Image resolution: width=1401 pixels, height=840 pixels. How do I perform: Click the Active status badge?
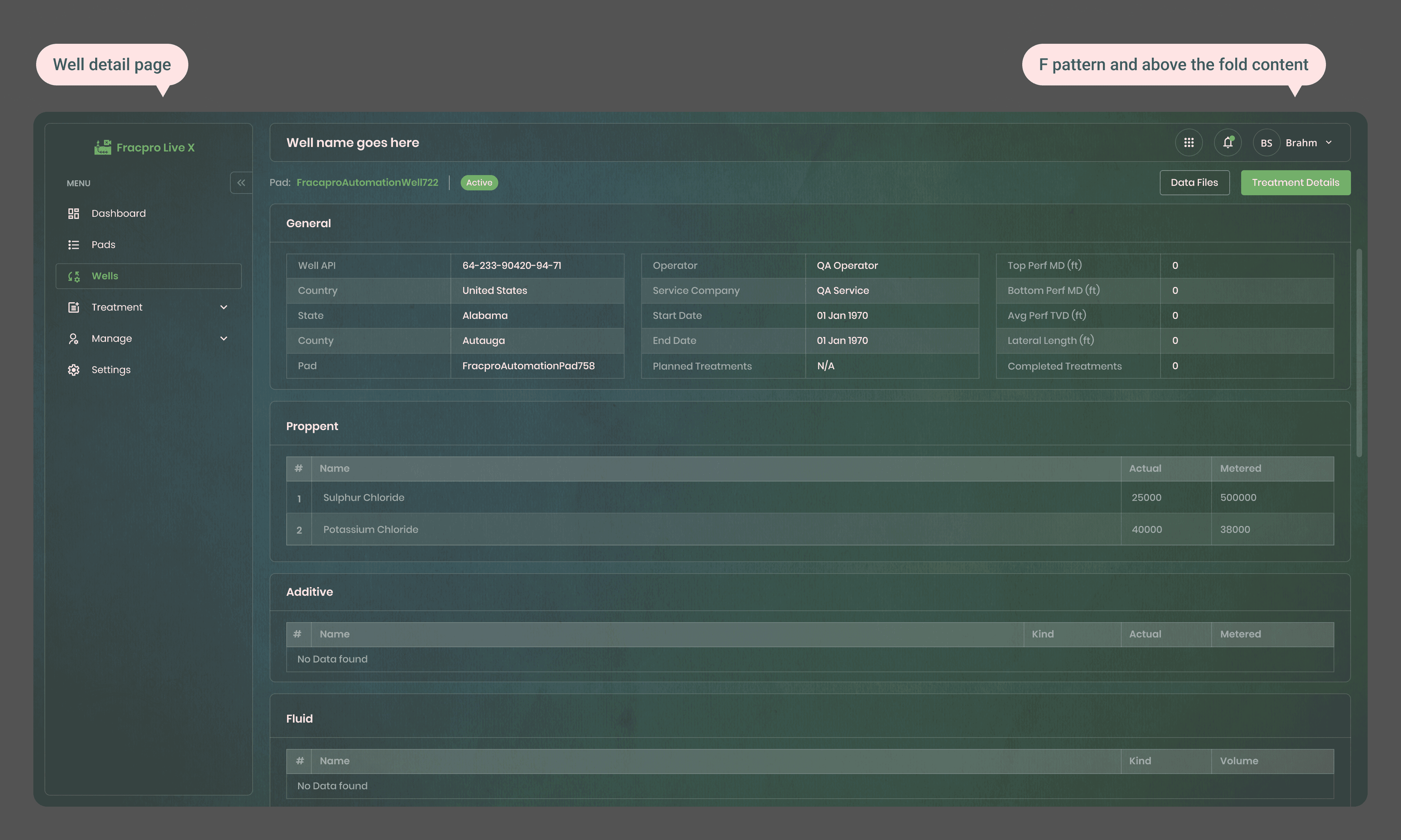pyautogui.click(x=479, y=183)
